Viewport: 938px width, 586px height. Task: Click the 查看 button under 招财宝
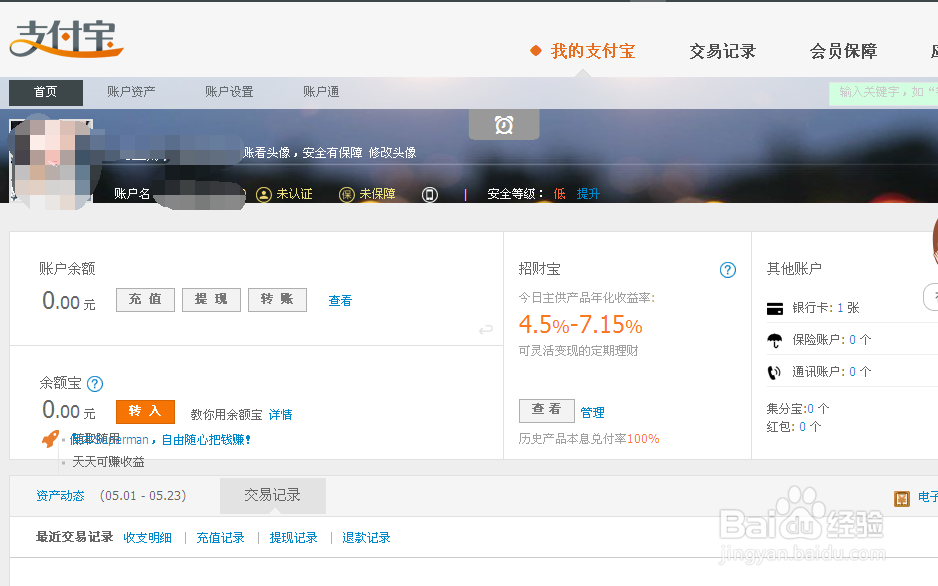(x=547, y=411)
